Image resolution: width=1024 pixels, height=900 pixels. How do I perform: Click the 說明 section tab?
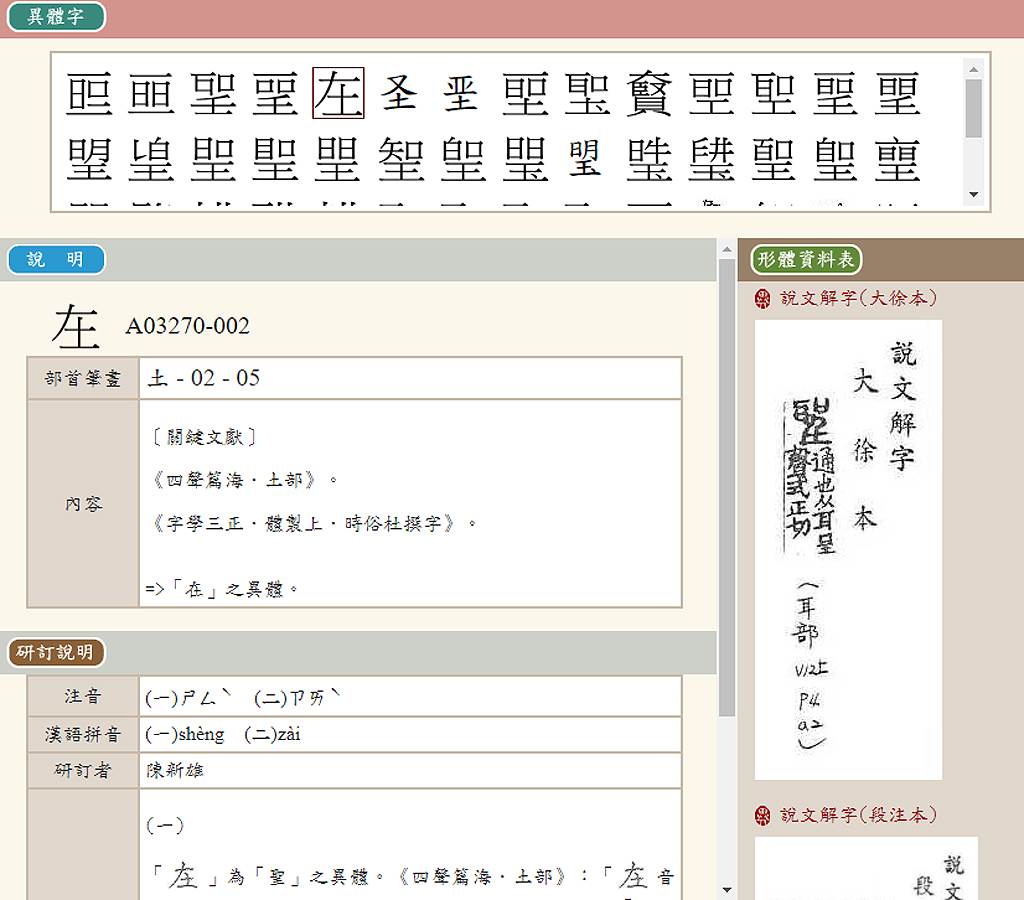(x=56, y=260)
